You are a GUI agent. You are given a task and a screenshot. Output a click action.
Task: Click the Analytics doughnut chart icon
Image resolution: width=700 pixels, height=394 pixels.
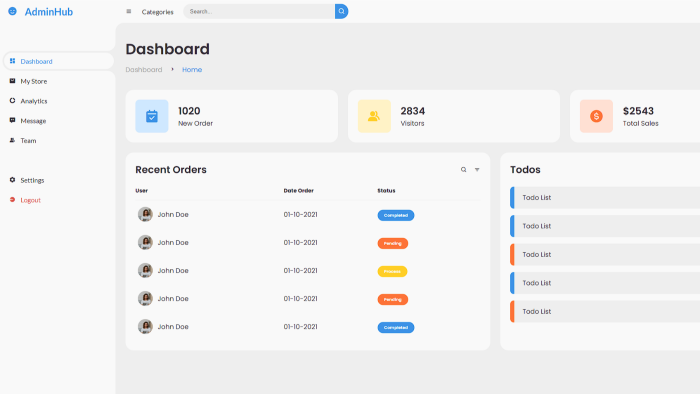12,101
